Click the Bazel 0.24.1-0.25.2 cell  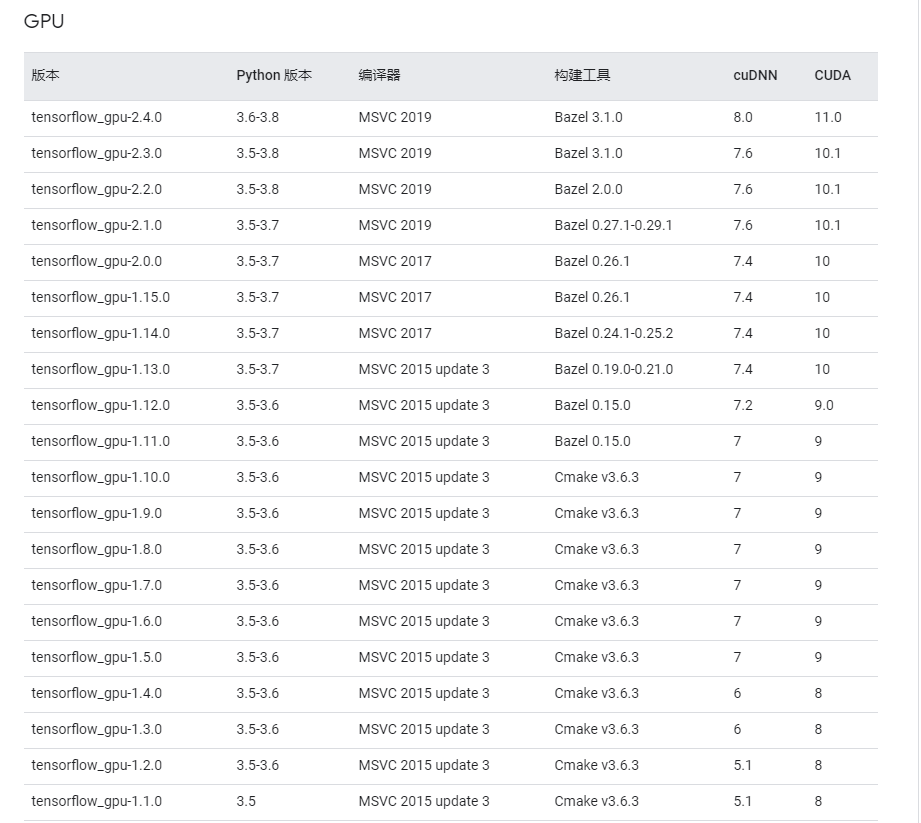coord(614,333)
